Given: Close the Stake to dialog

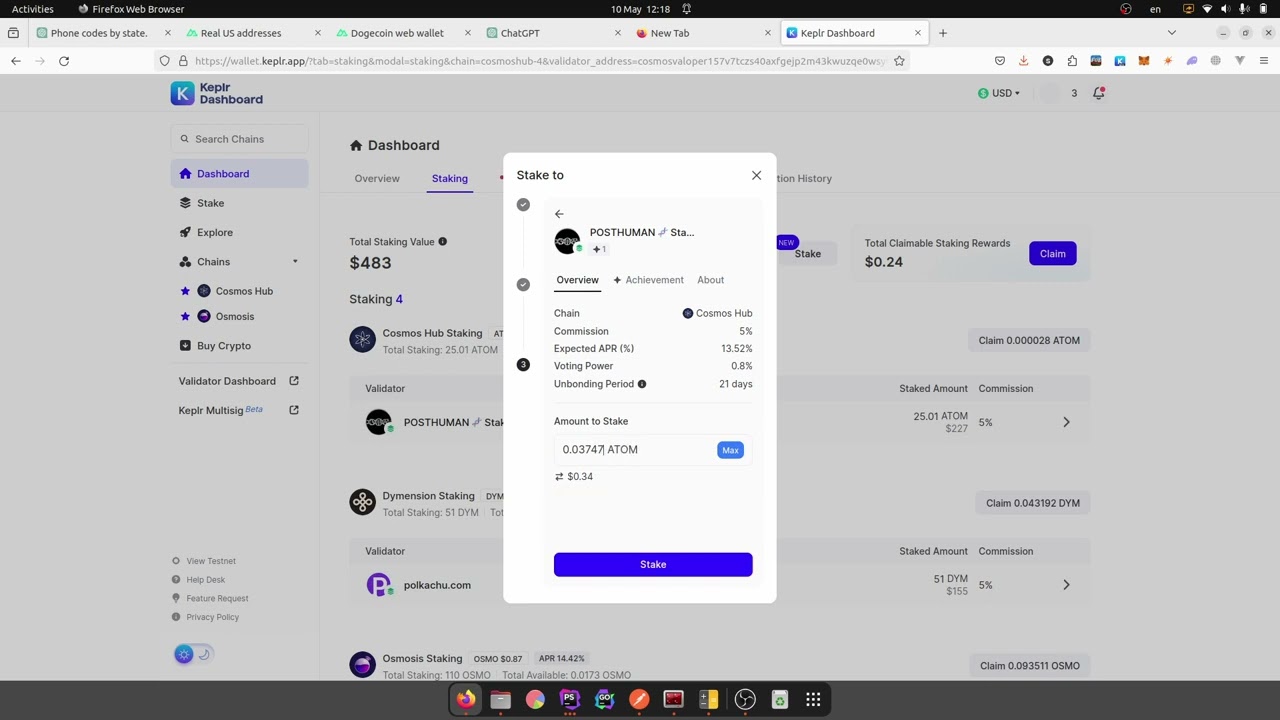Looking at the screenshot, I should (x=756, y=175).
